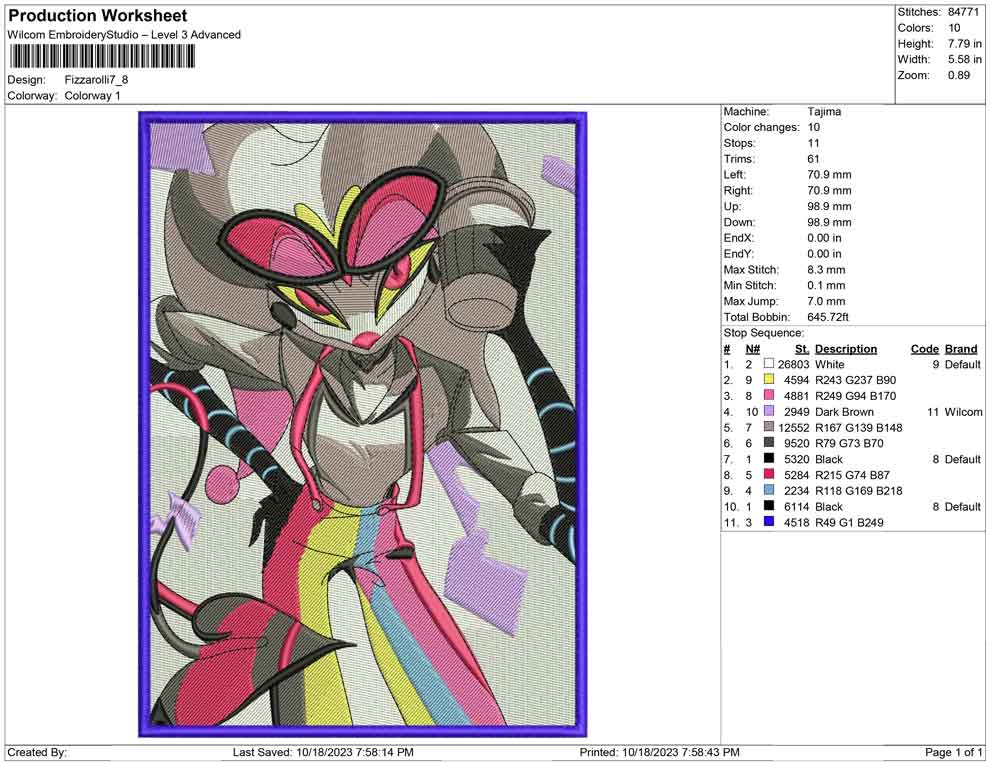Click the Machine value Tajima
This screenshot has width=990, height=762.
click(824, 111)
